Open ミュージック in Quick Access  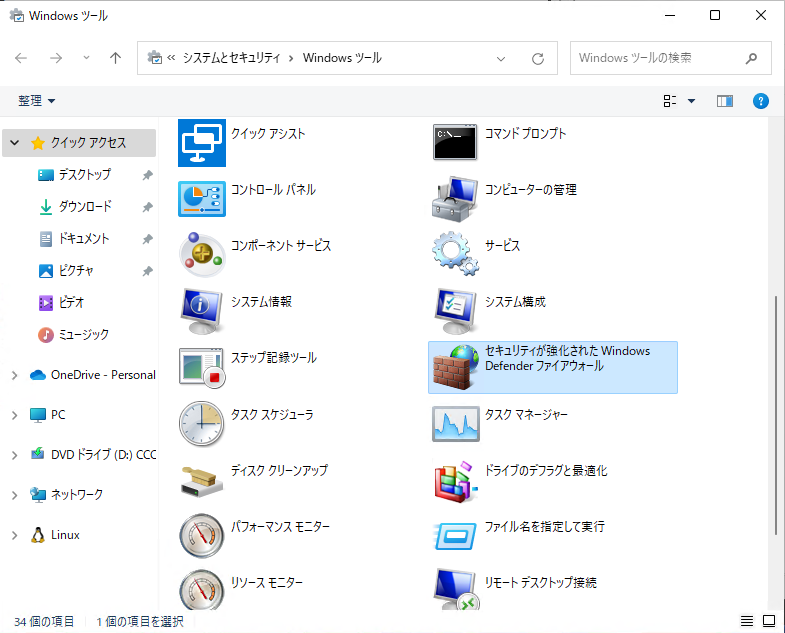83,335
